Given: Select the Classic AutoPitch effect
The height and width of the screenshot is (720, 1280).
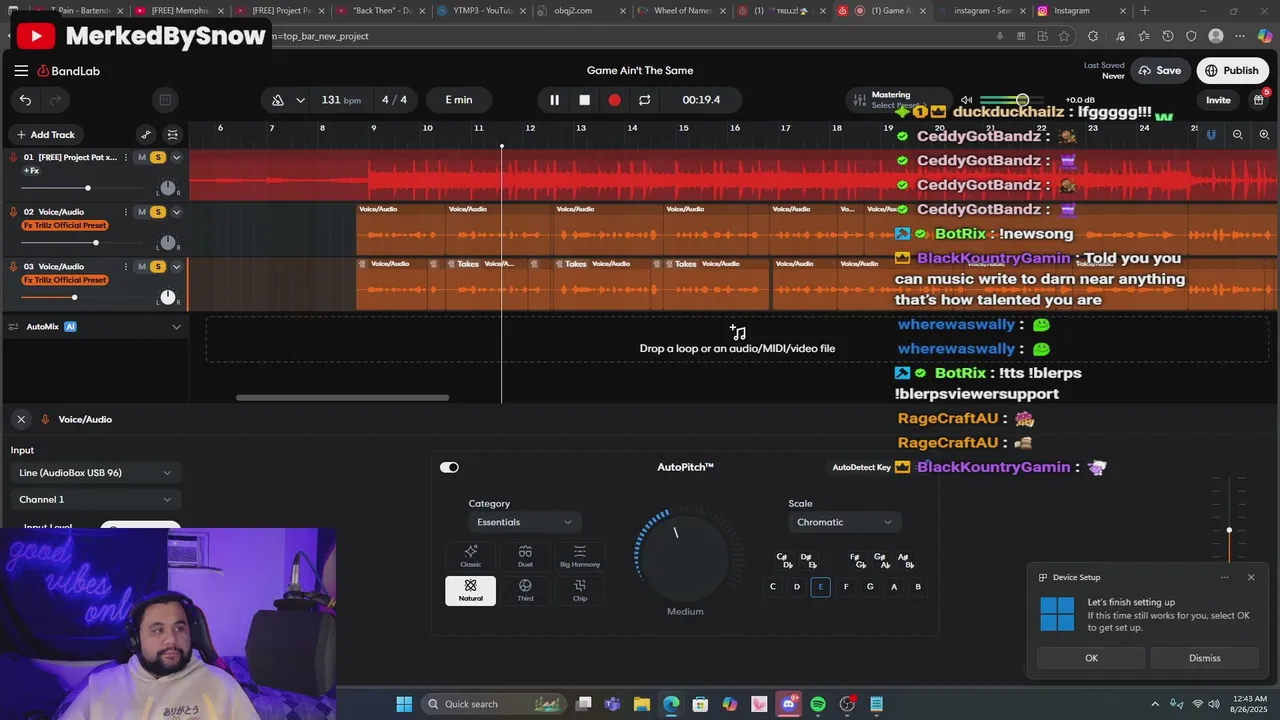Looking at the screenshot, I should pos(470,556).
